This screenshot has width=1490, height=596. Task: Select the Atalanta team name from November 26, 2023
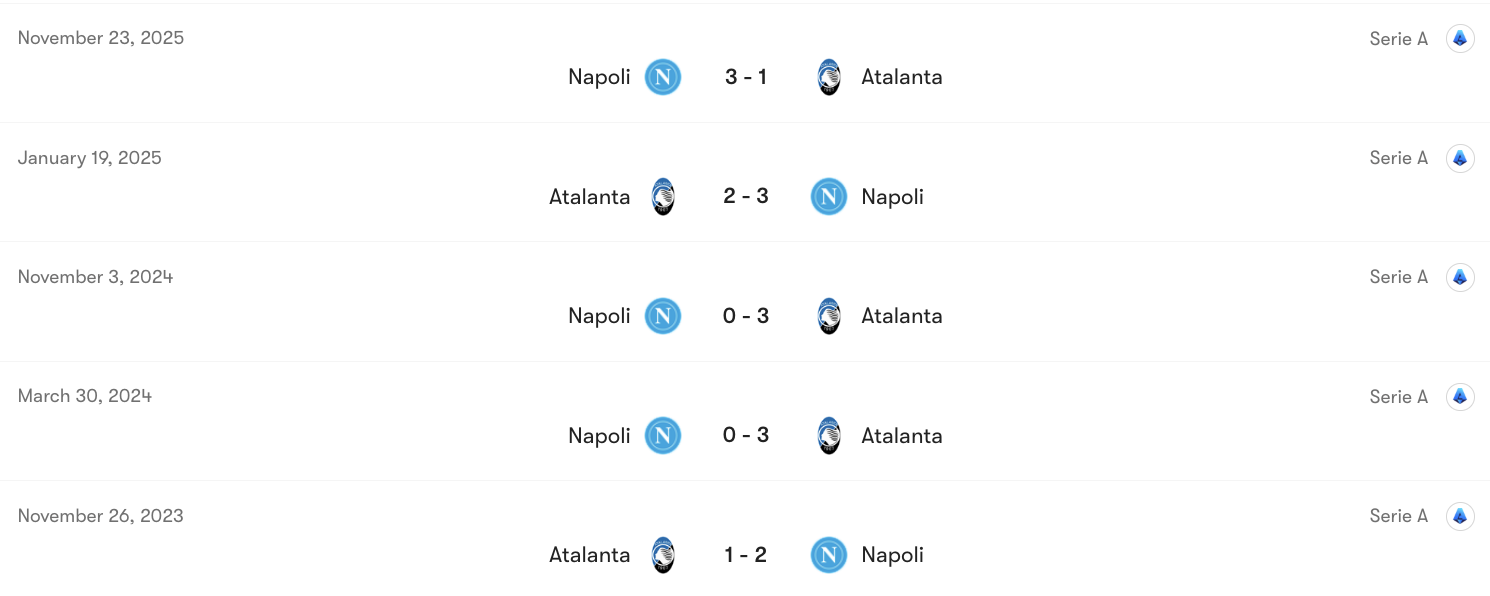589,555
